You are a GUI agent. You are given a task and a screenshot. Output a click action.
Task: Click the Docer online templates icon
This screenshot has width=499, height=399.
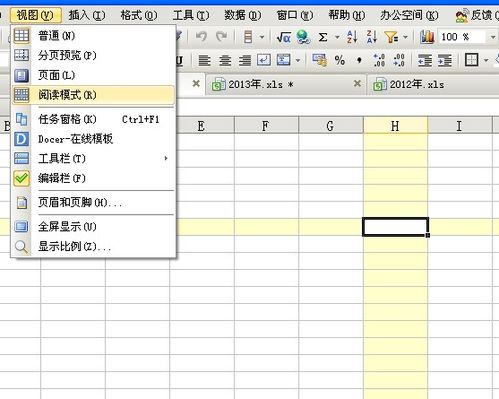point(21,139)
